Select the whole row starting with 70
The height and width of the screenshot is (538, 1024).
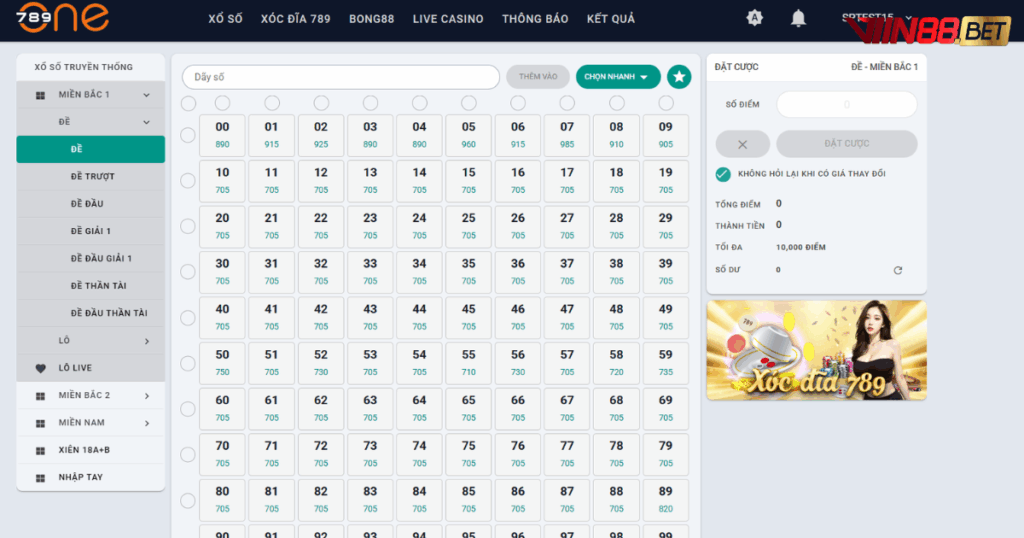pyautogui.click(x=188, y=454)
